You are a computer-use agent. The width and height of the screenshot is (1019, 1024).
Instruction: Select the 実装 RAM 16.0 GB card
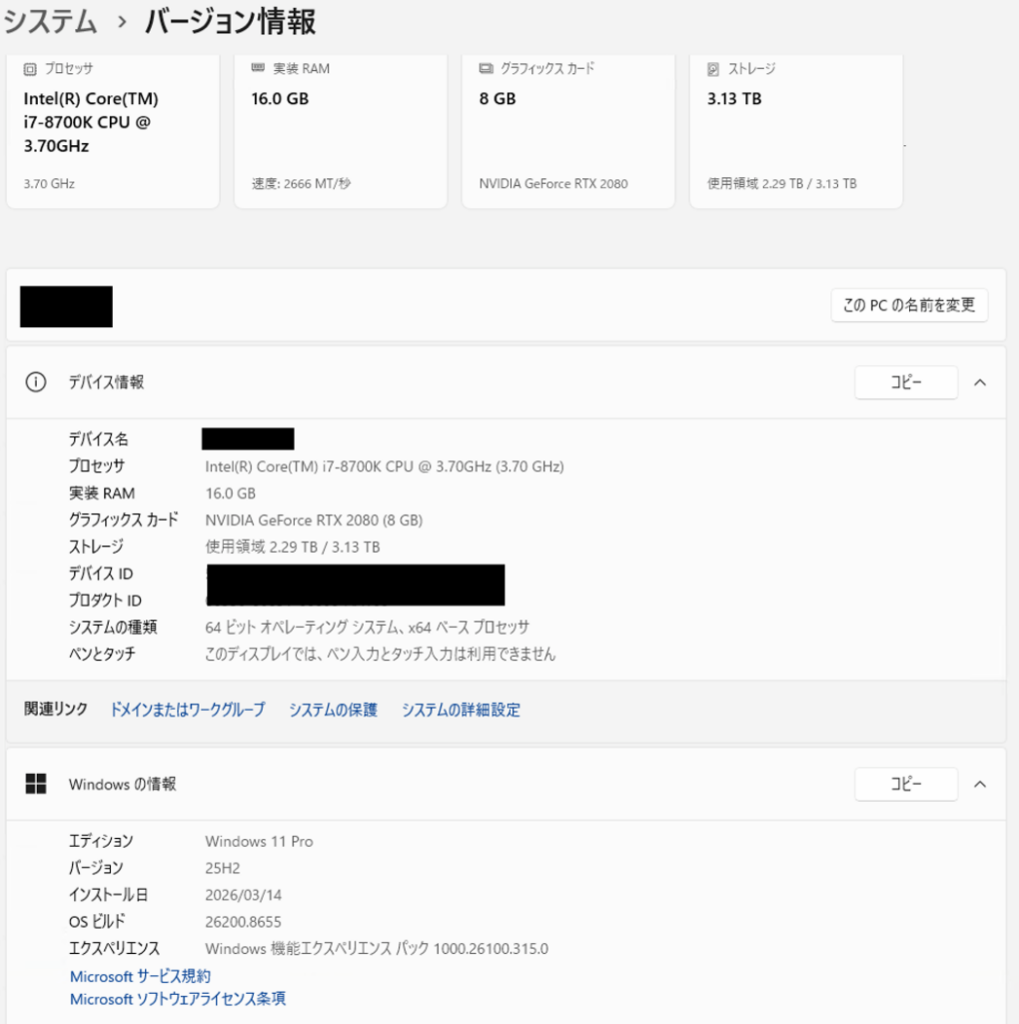340,131
